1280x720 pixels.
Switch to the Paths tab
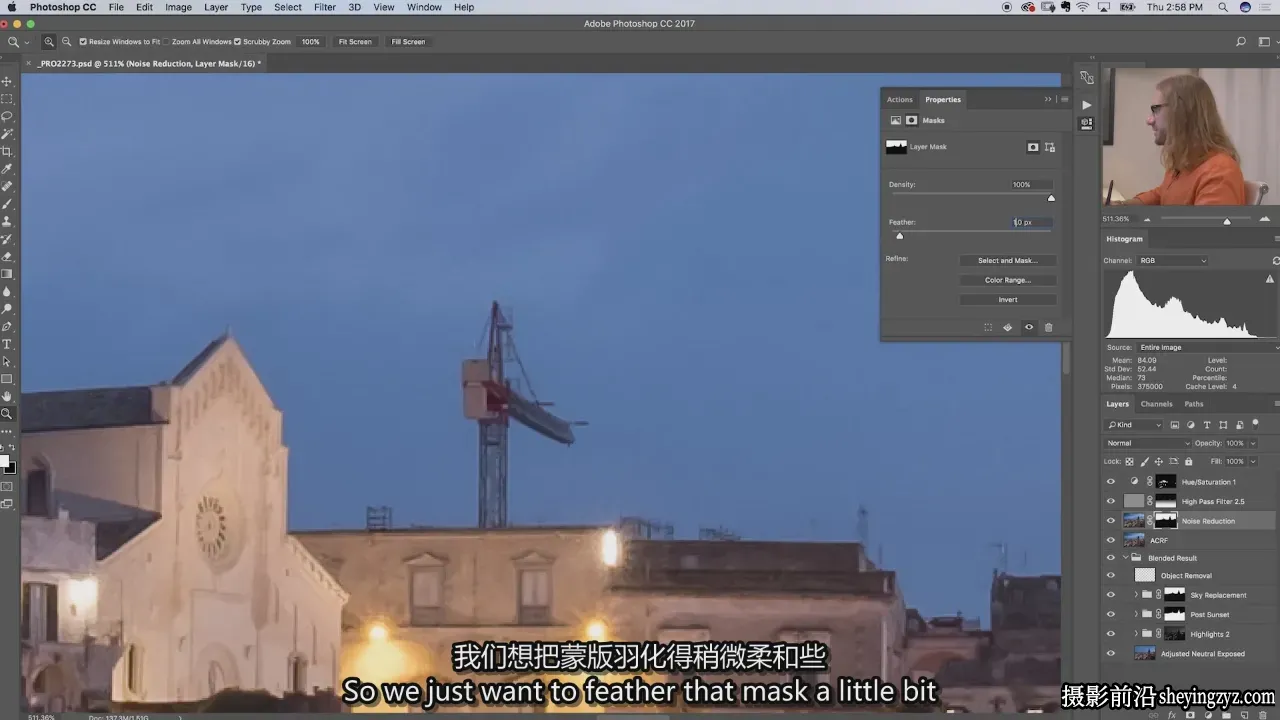(1194, 404)
